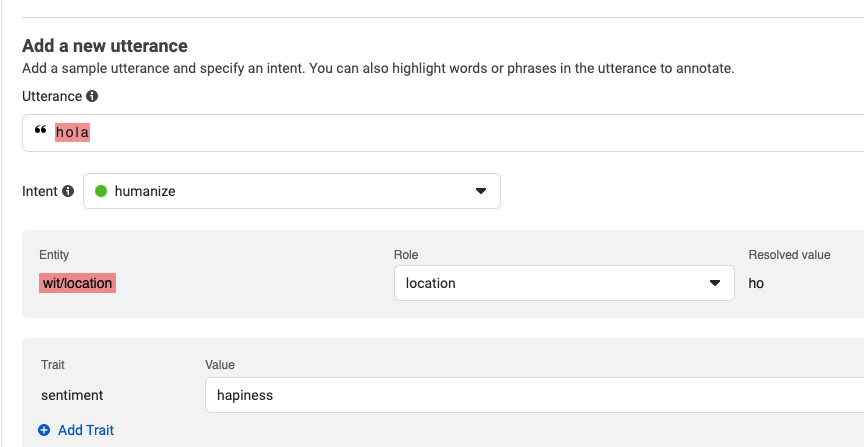Click the green dot beside humanize intent
The image size is (864, 447).
pyautogui.click(x=101, y=191)
